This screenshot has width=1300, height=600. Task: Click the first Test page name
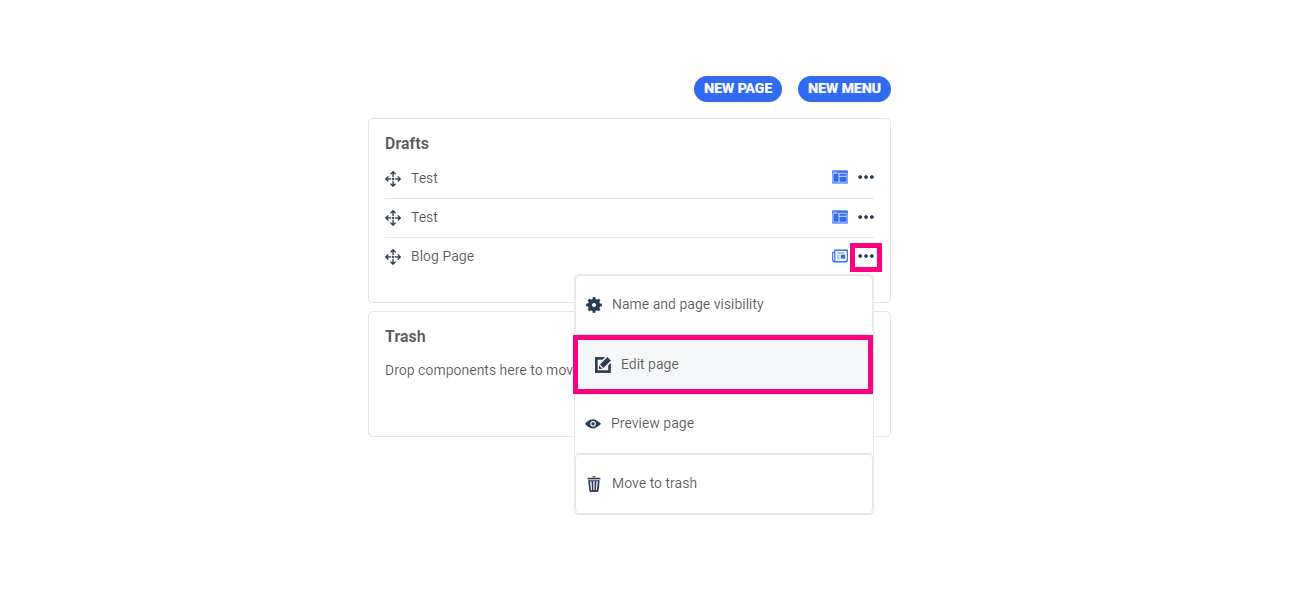click(424, 178)
